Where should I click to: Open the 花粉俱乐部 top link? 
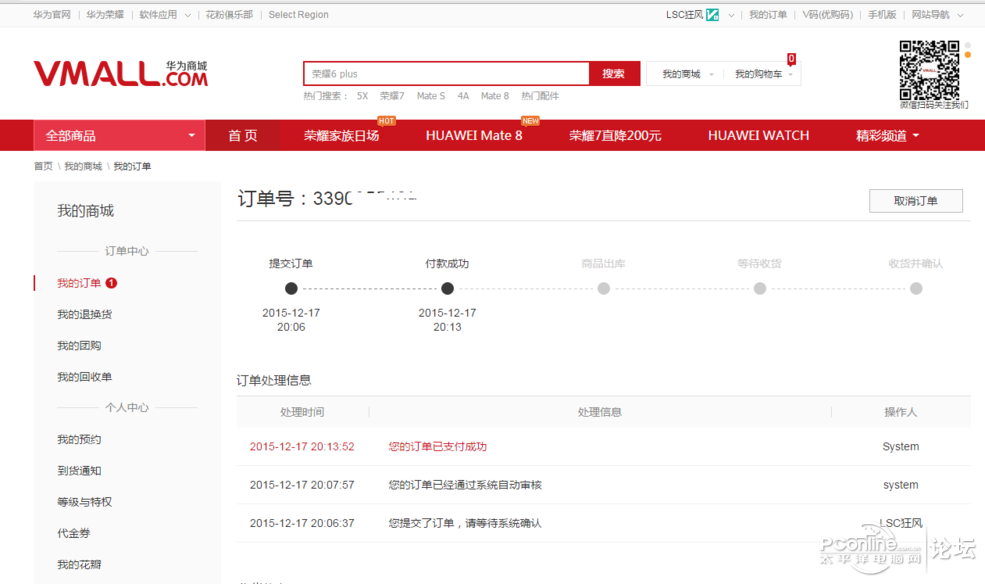pyautogui.click(x=229, y=15)
